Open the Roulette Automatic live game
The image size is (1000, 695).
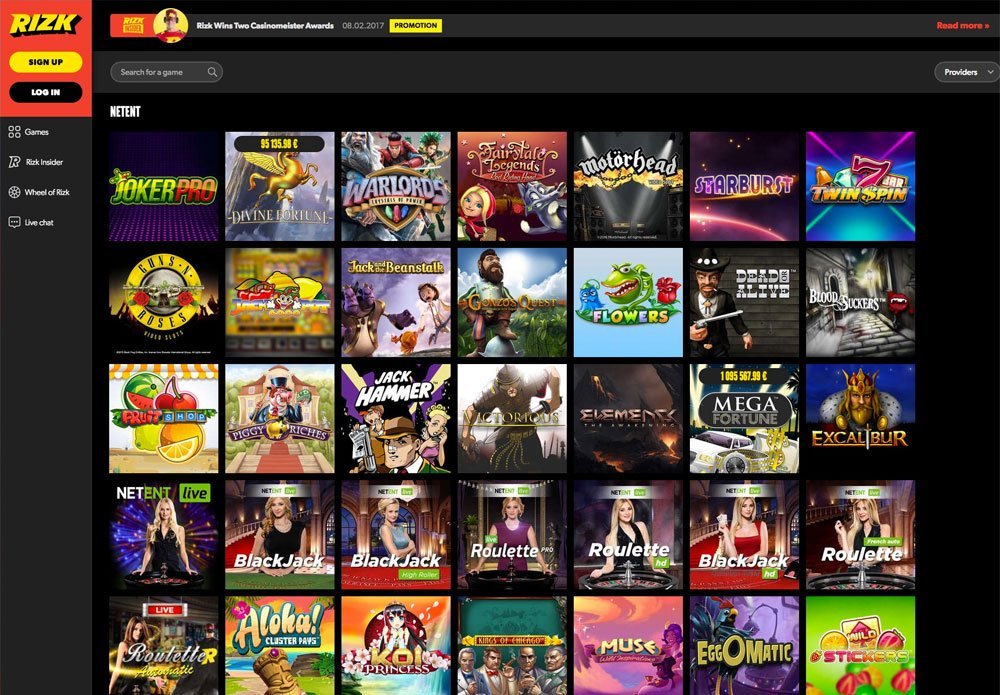coord(163,645)
